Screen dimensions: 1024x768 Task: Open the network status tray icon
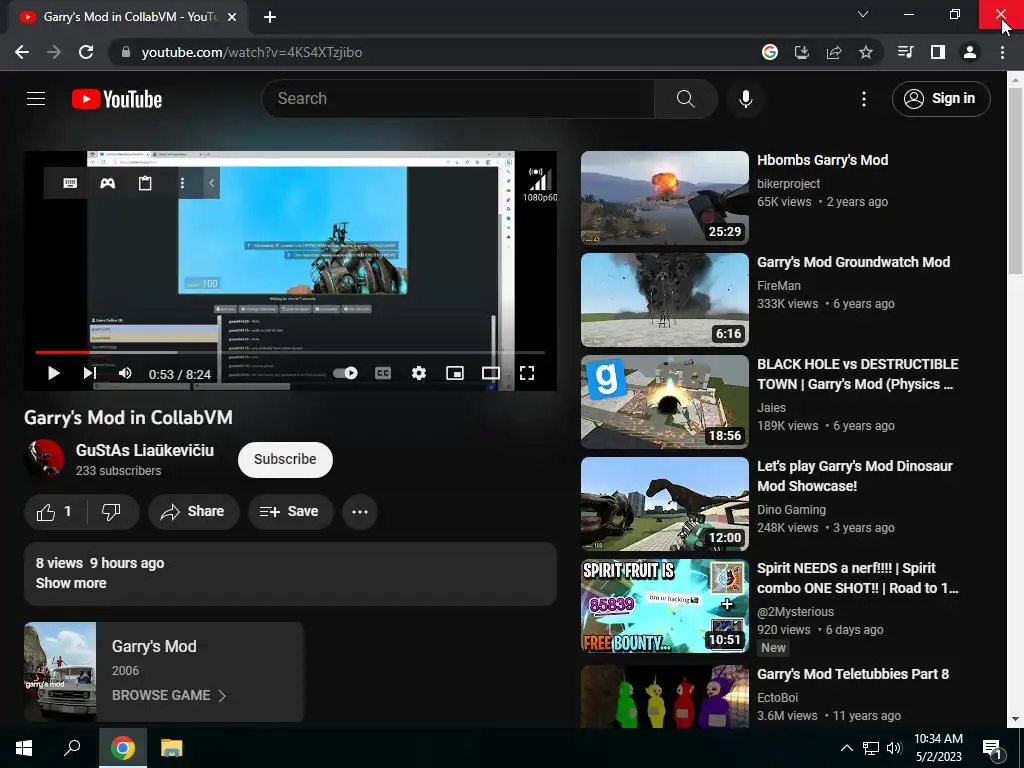pyautogui.click(x=871, y=748)
